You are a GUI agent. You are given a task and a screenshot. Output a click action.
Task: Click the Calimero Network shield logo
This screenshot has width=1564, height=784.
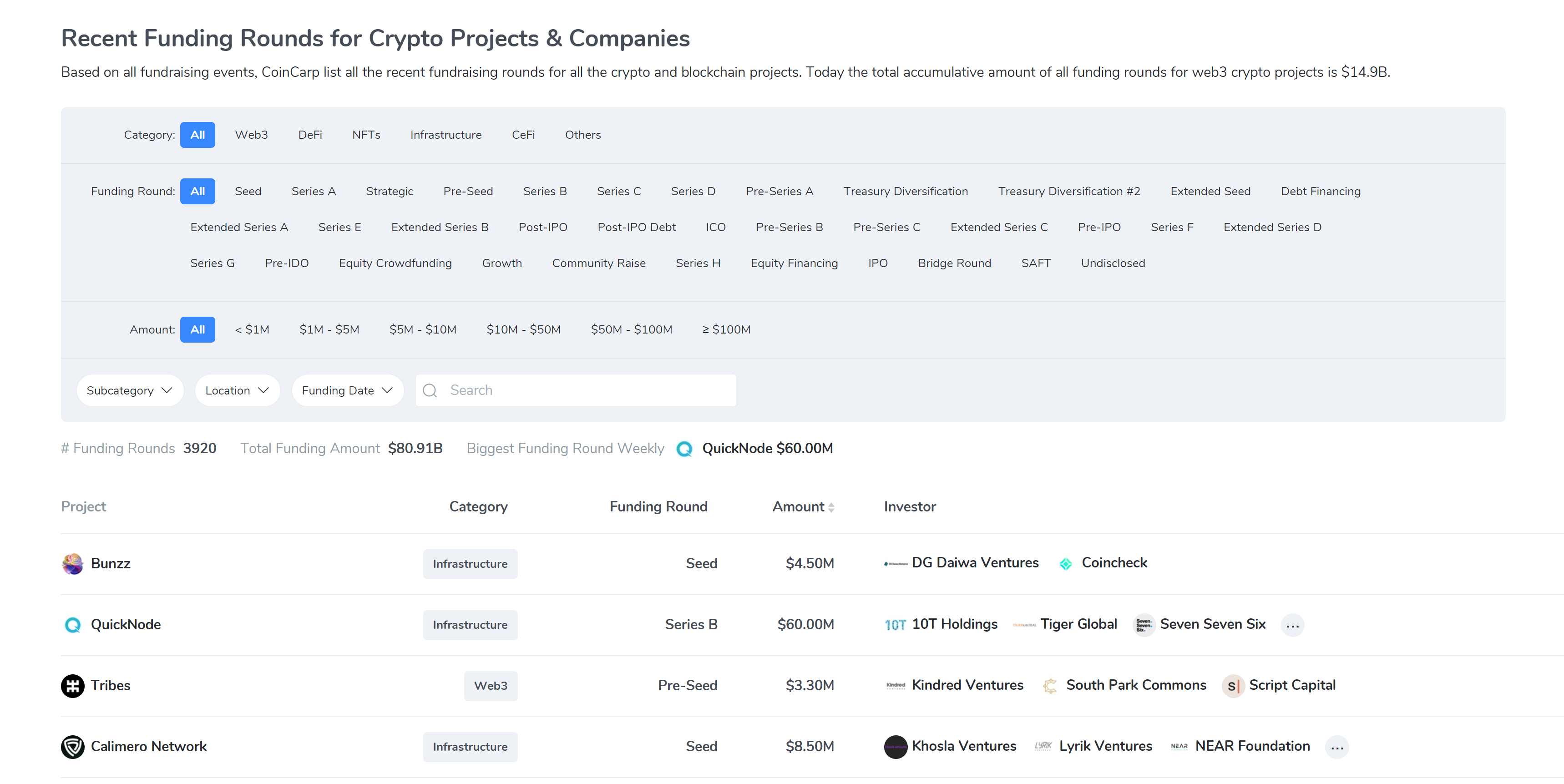click(x=72, y=746)
